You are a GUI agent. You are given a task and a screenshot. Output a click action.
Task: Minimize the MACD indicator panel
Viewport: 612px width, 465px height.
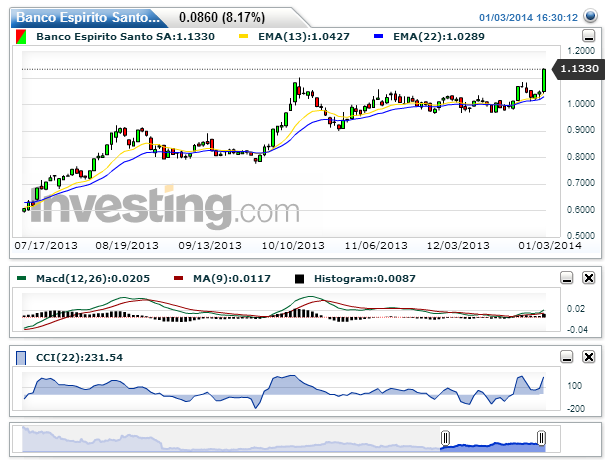[x=567, y=278]
